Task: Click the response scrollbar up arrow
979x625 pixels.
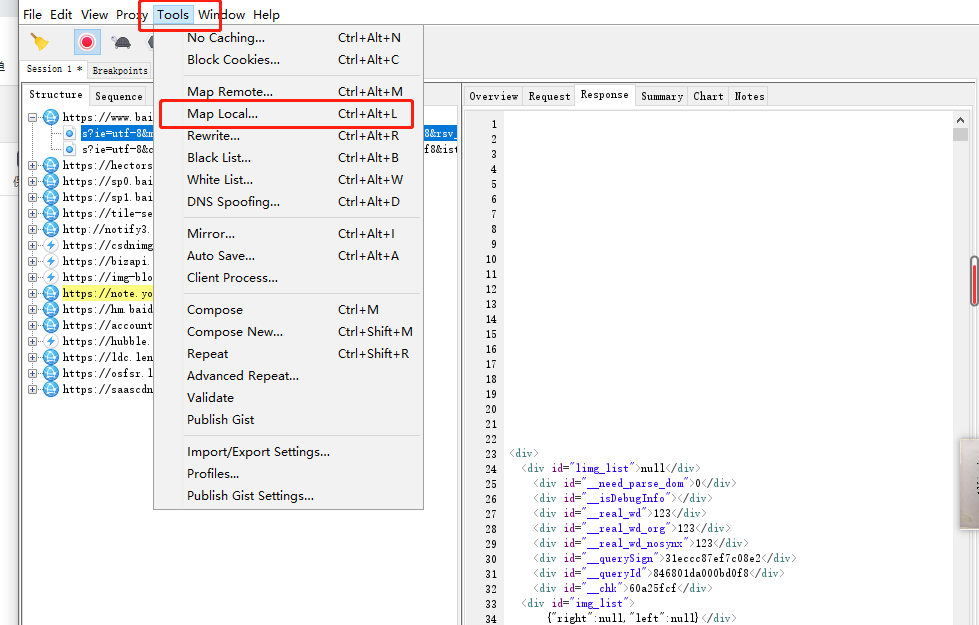Action: tap(960, 120)
